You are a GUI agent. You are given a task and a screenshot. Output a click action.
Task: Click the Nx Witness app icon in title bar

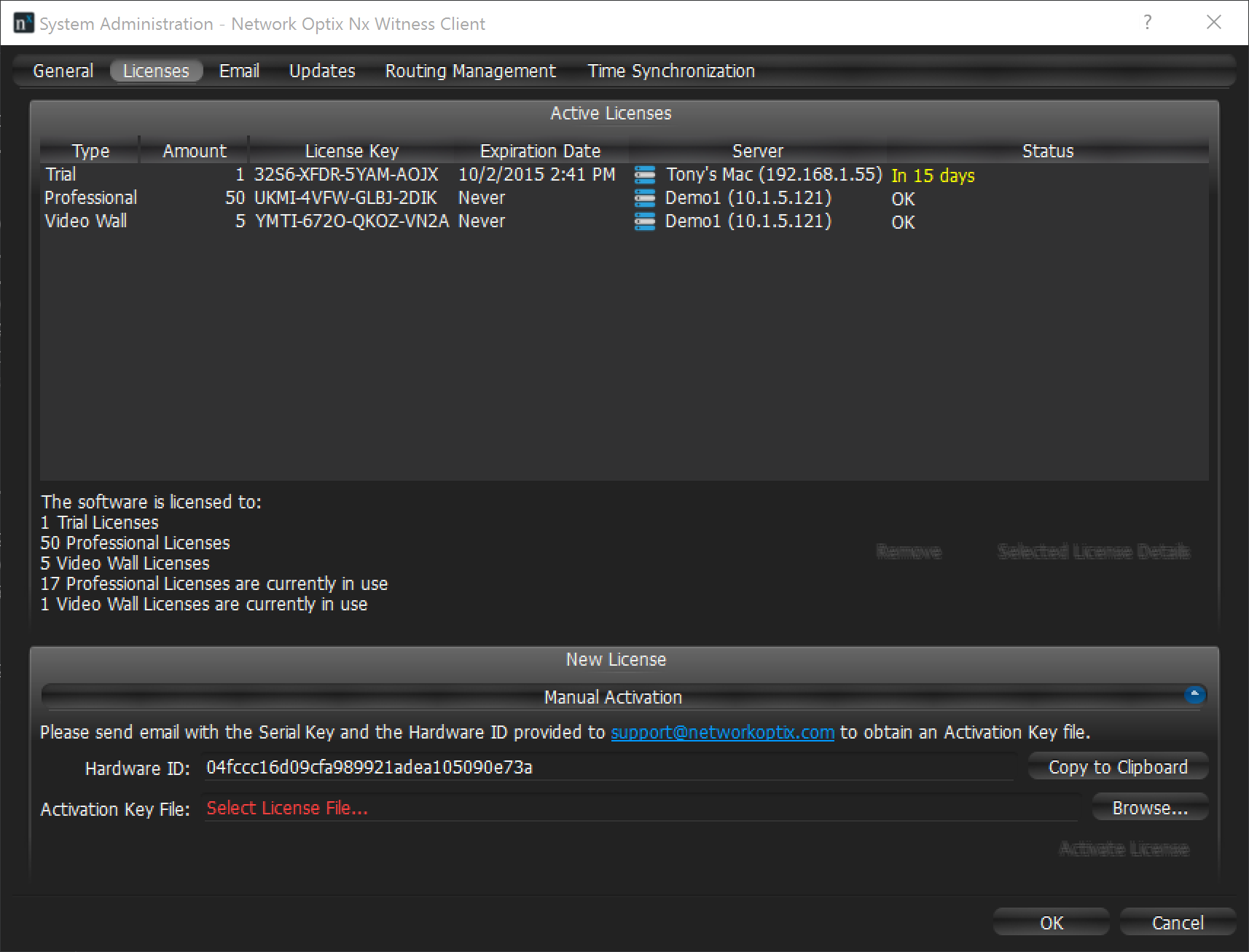point(23,23)
